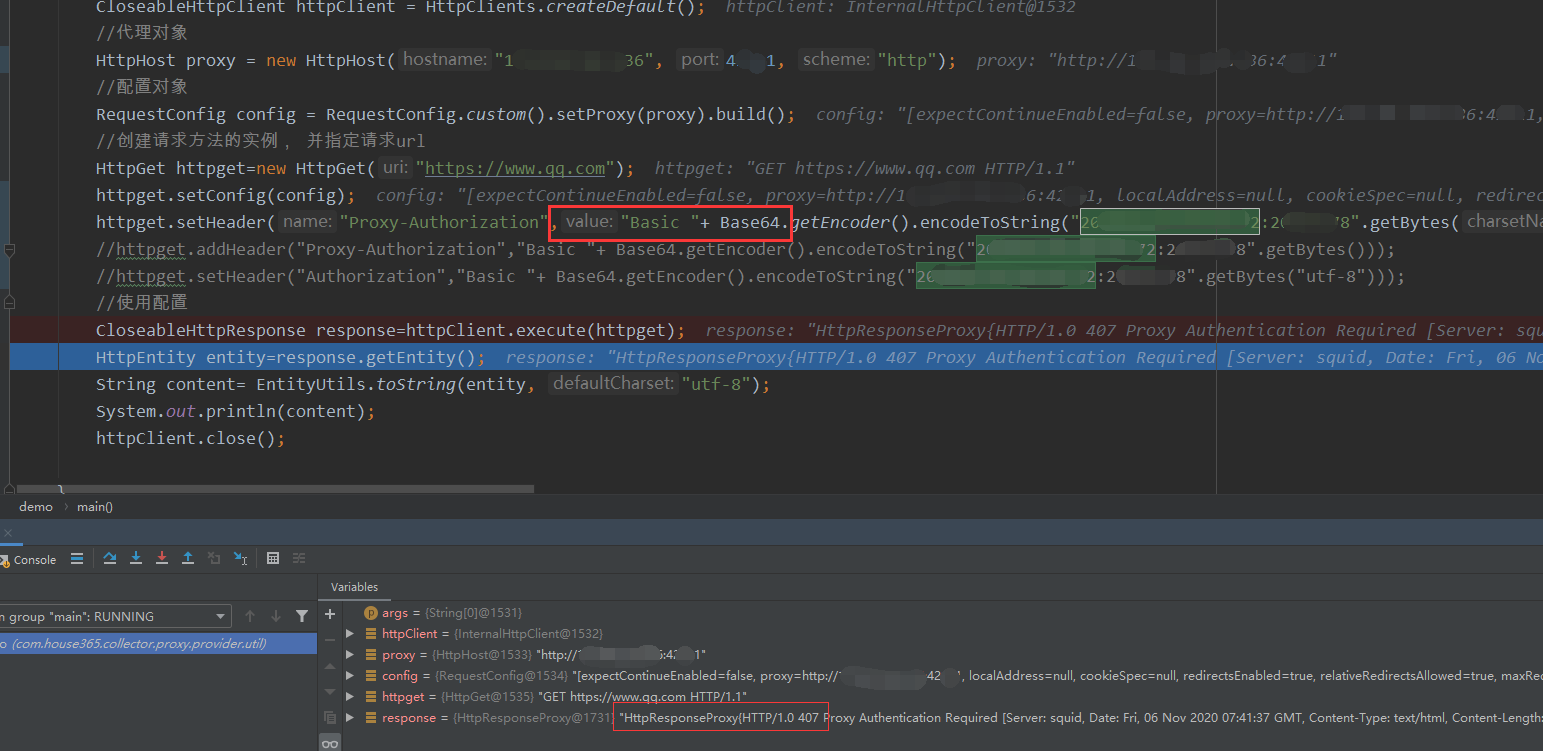Click main() in the breadcrumb bar
The width and height of the screenshot is (1543, 751).
[94, 506]
